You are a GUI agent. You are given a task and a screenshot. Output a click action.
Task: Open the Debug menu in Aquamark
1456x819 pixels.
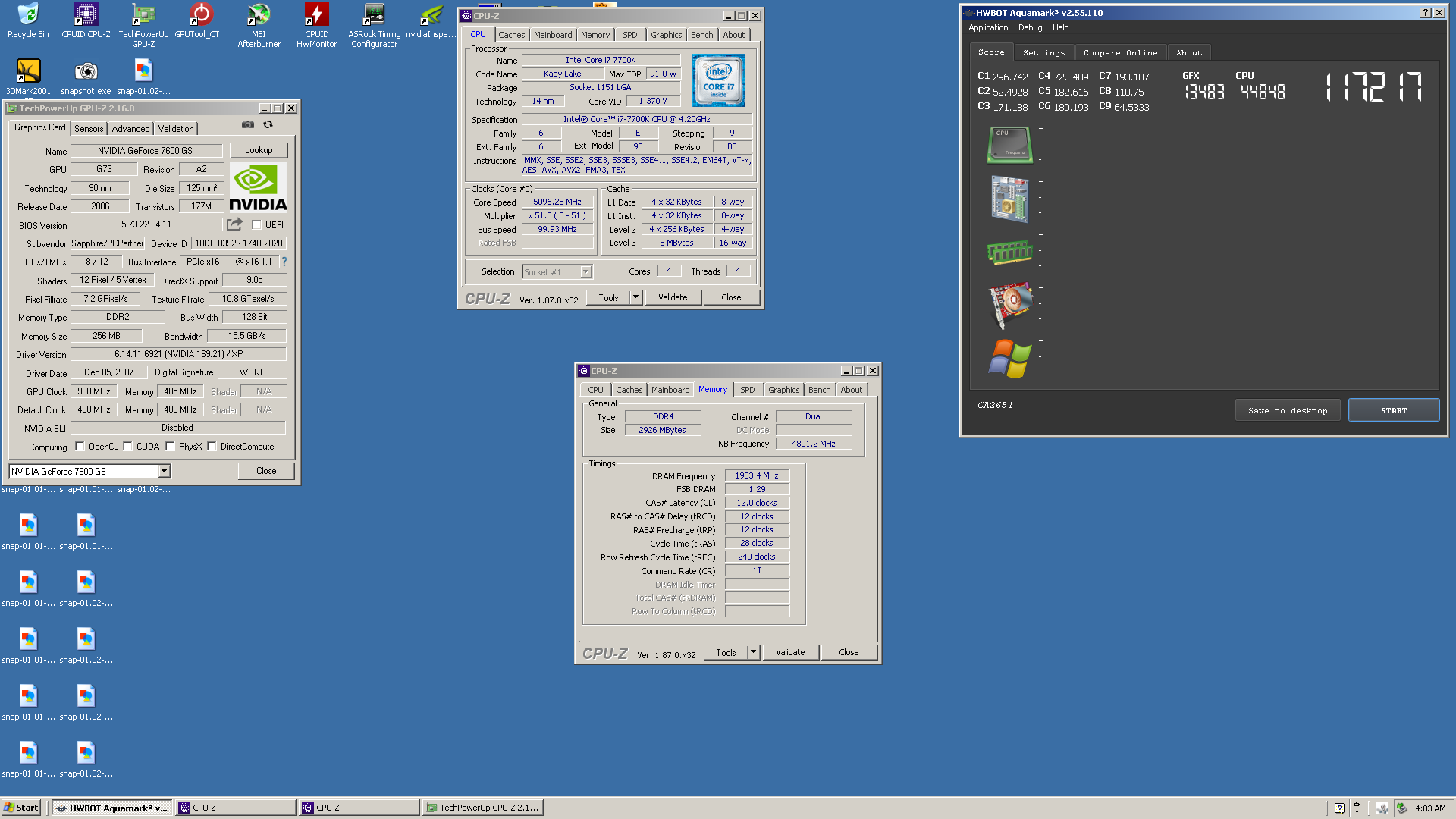(1030, 27)
